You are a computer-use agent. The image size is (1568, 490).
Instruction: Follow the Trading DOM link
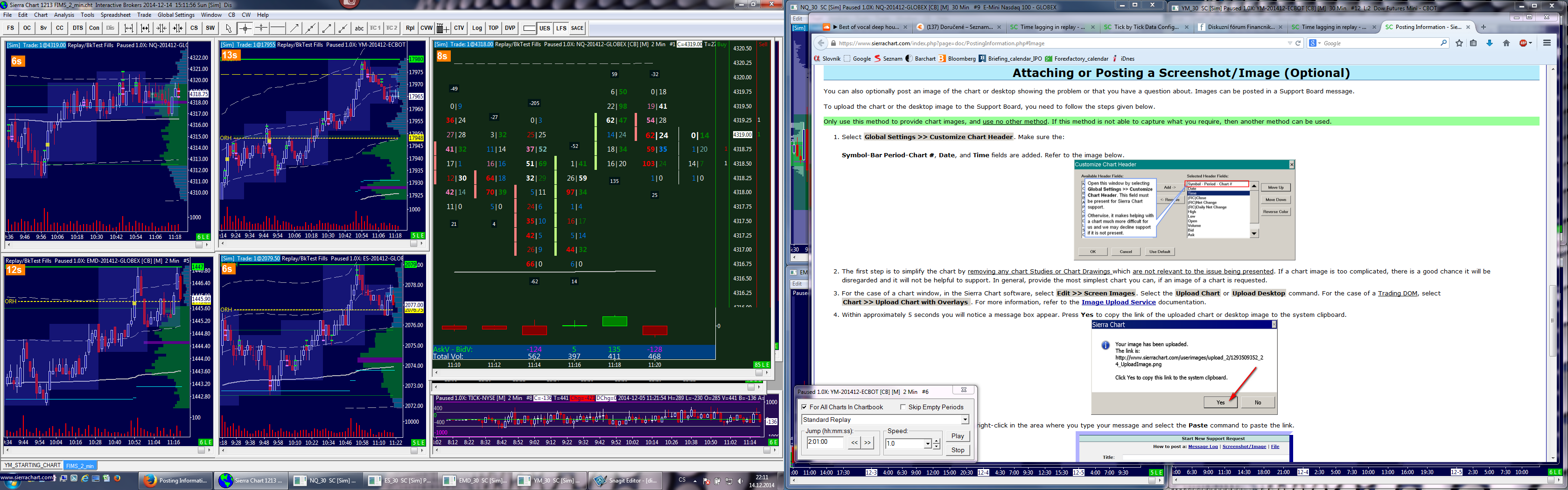1398,294
